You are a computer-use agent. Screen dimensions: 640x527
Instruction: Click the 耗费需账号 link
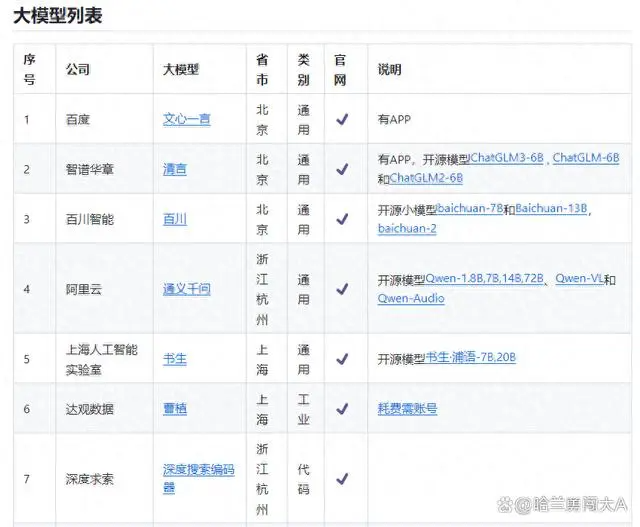[x=407, y=408]
